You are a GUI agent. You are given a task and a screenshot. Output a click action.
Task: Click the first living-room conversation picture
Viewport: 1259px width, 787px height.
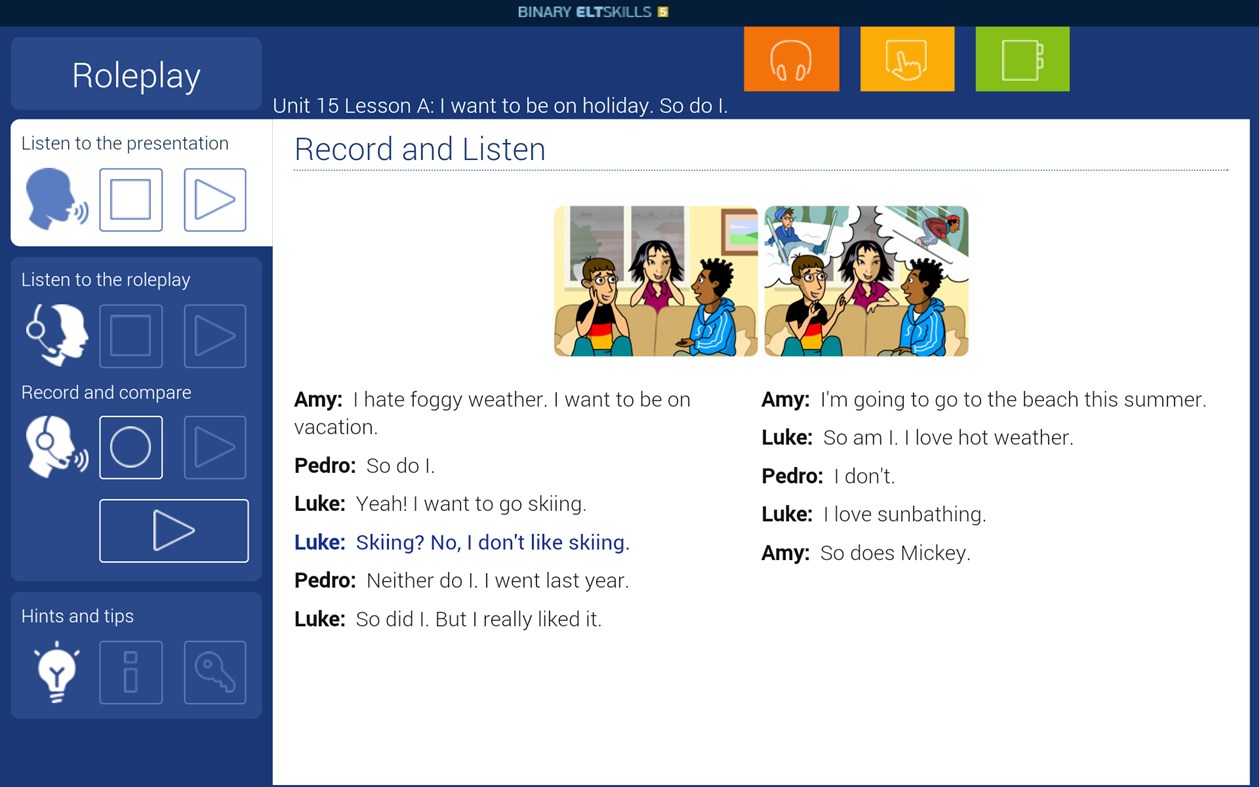(x=655, y=281)
